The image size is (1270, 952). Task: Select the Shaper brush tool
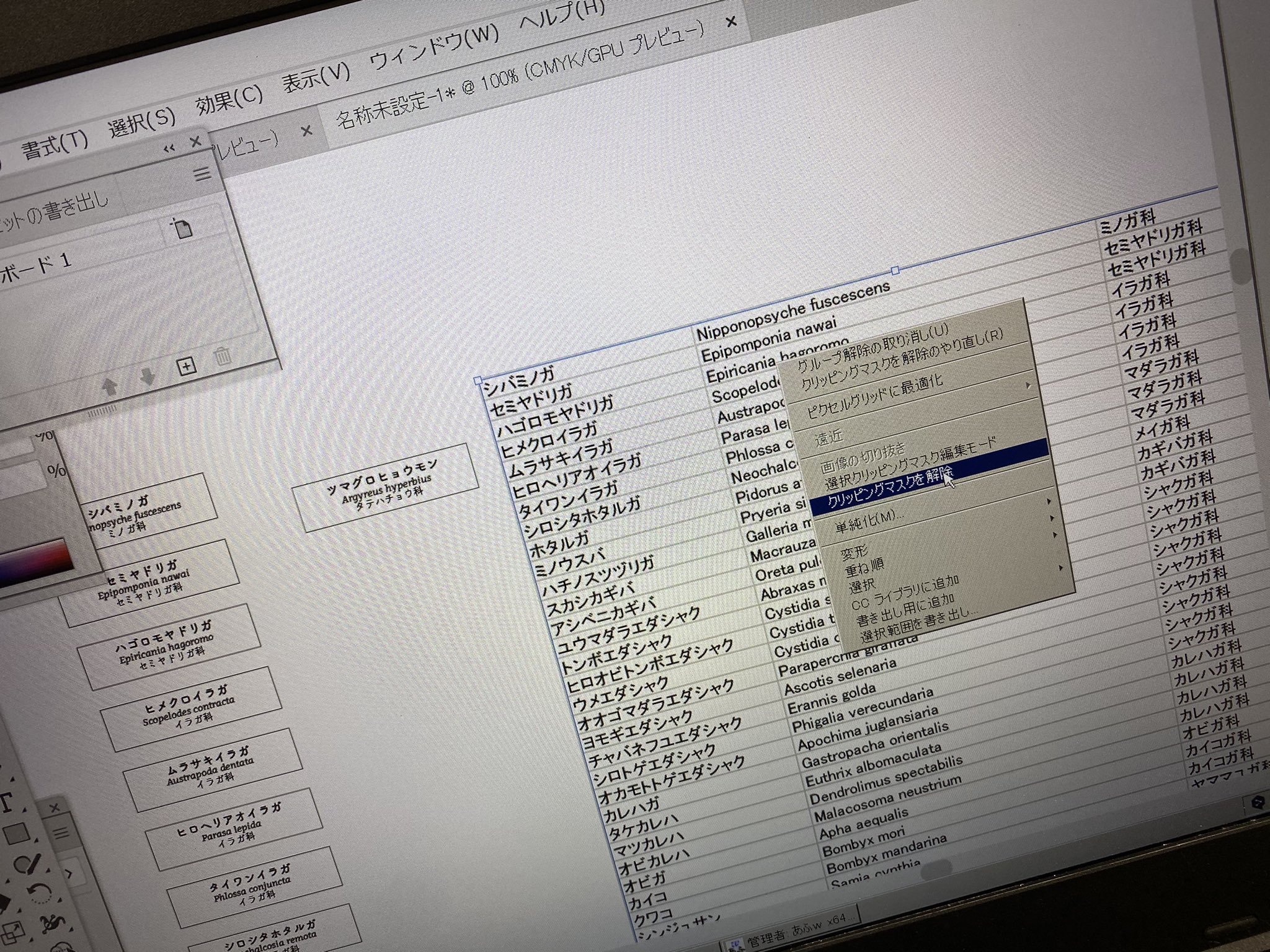pyautogui.click(x=28, y=865)
